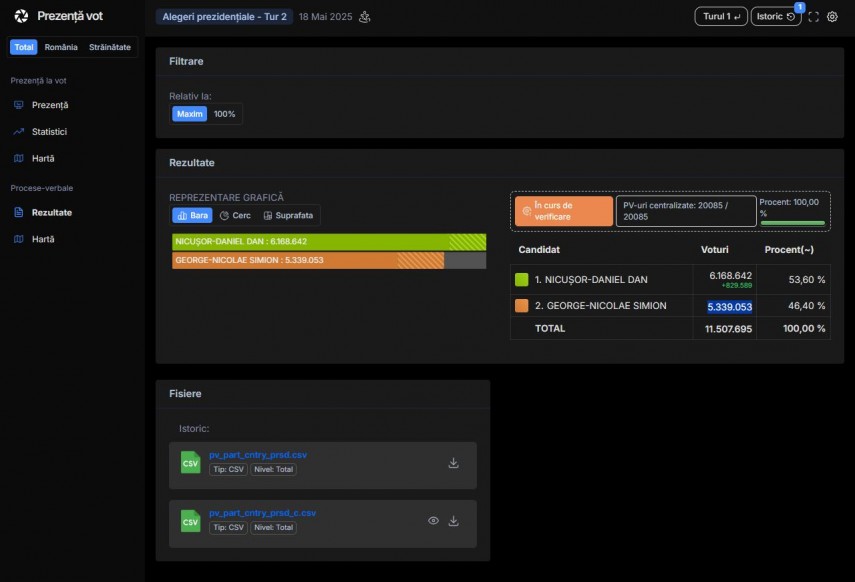Download the pv_part_cntry_prsd.csv file
The image size is (855, 582).
point(453,463)
